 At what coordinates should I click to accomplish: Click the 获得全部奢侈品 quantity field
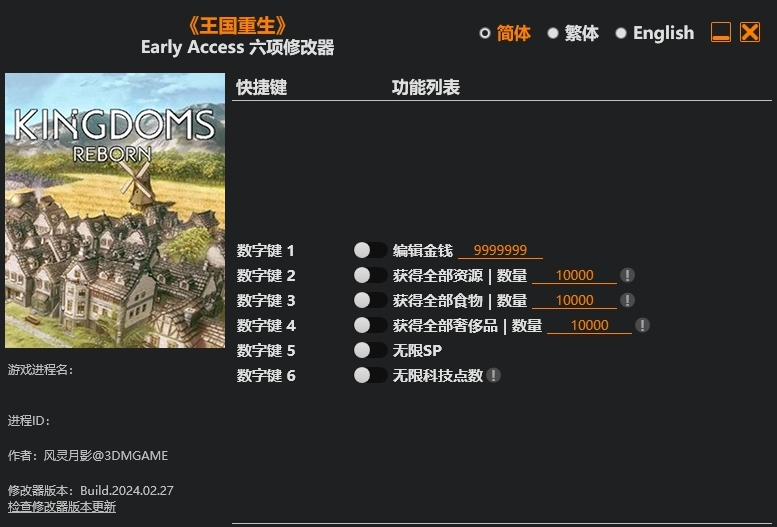tap(589, 325)
